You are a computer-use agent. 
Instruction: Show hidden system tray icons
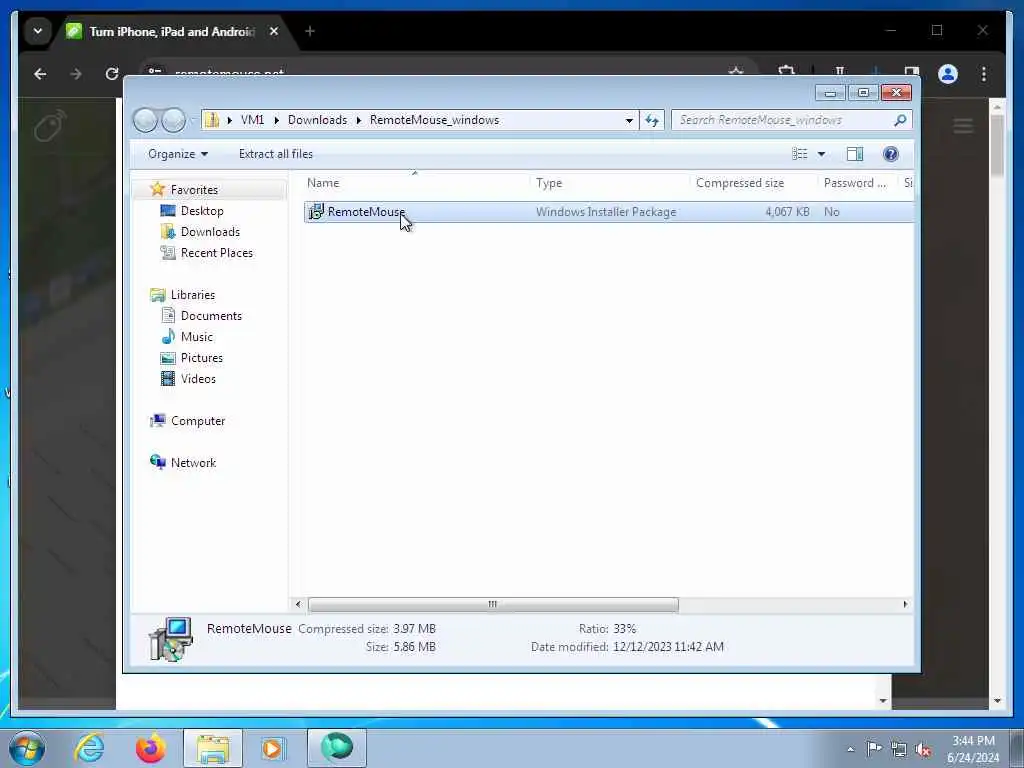click(850, 750)
